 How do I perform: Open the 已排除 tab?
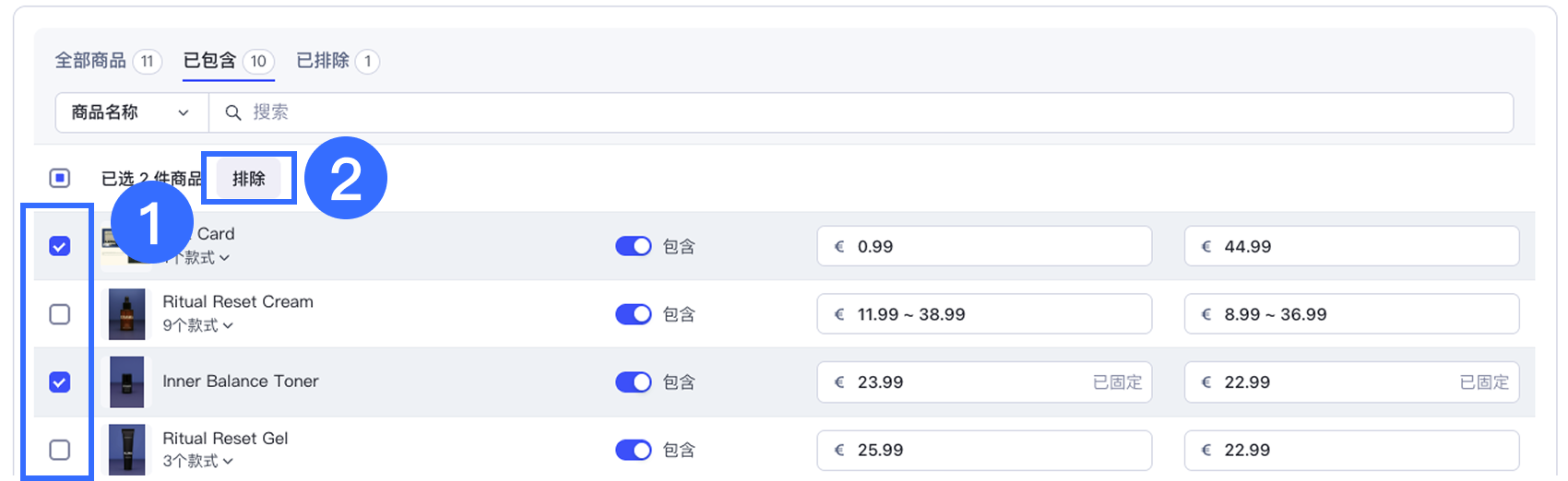[323, 61]
